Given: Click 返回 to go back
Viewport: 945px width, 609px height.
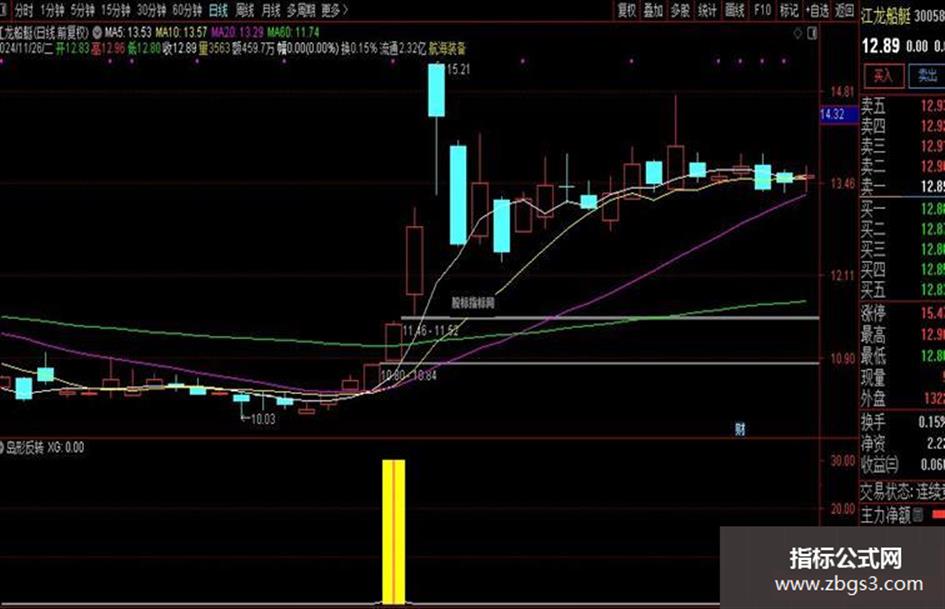Looking at the screenshot, I should pyautogui.click(x=845, y=10).
